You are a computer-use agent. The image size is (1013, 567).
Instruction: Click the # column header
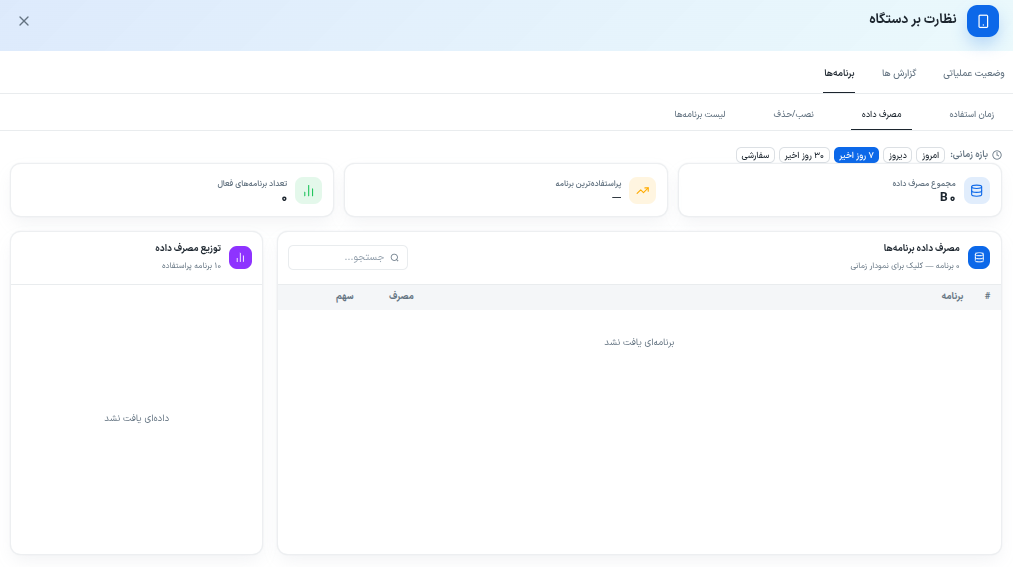987,296
